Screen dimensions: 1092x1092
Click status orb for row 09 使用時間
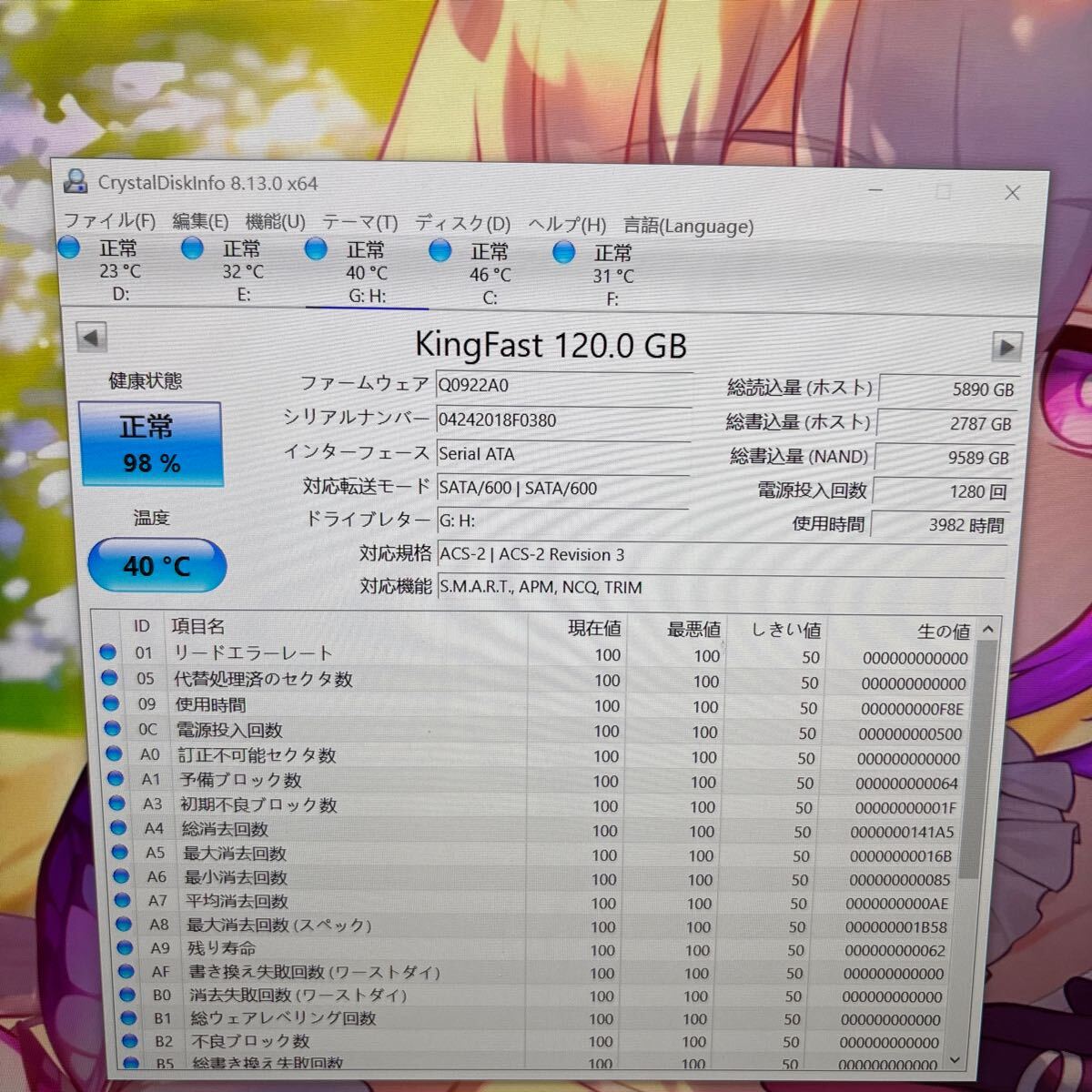click(x=112, y=703)
